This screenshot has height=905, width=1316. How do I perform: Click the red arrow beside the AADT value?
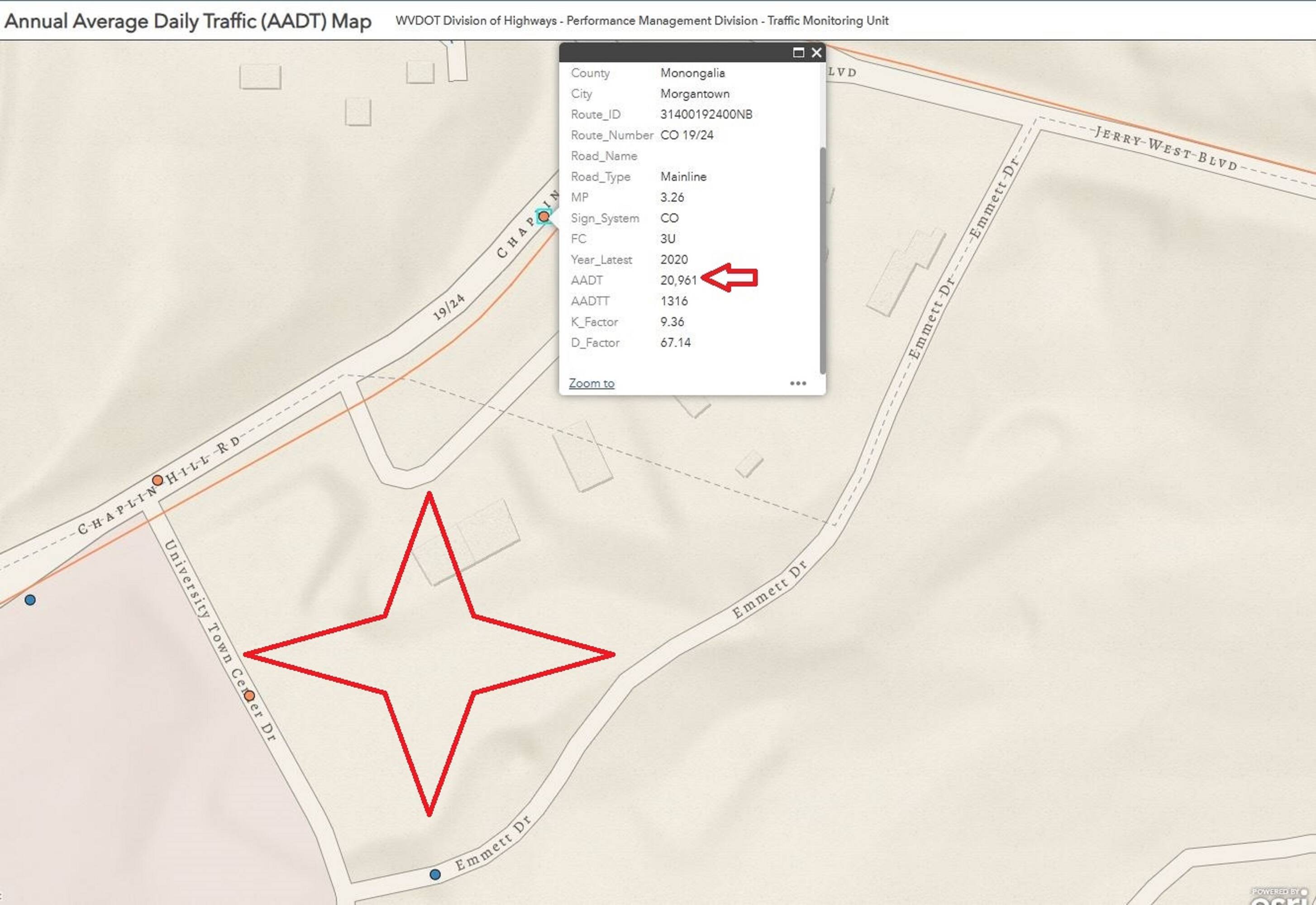pyautogui.click(x=730, y=278)
